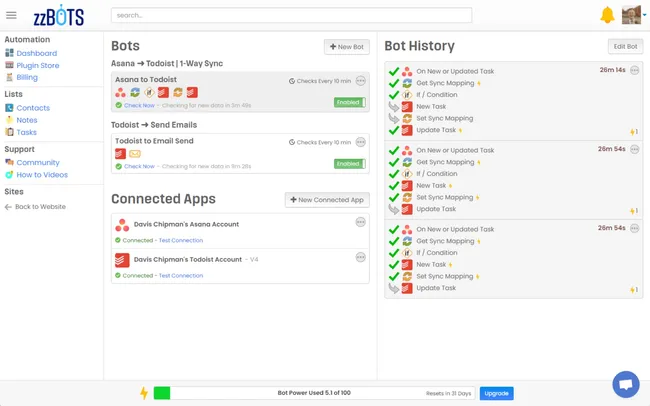
Task: Open options menu for Todoist to Email Send bot
Action: (361, 142)
